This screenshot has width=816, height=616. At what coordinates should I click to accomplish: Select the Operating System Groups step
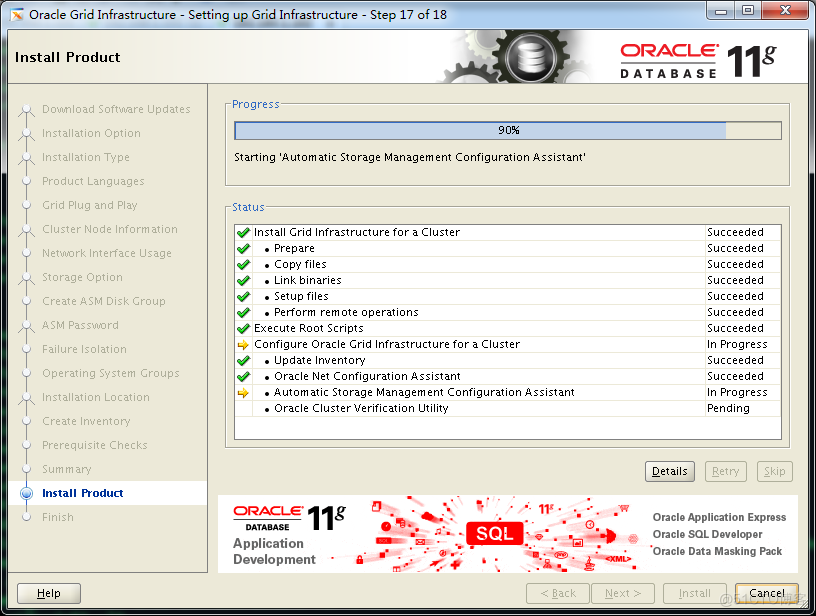click(x=111, y=373)
